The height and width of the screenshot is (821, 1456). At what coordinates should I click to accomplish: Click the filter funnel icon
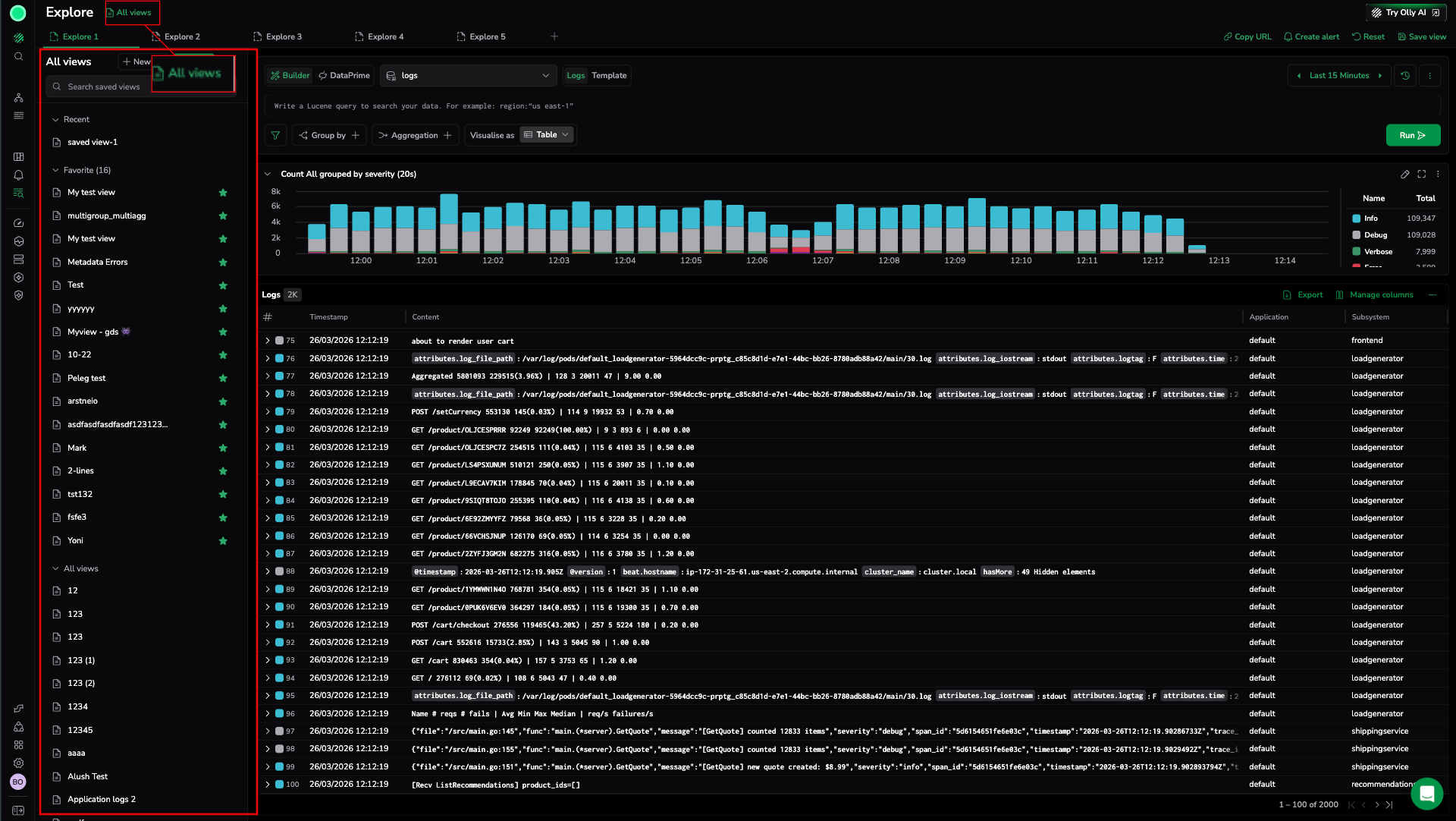coord(275,135)
